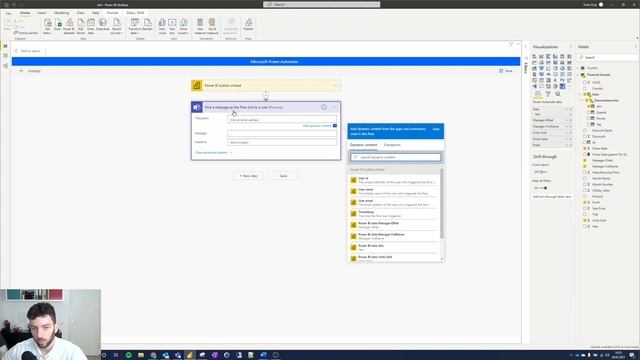Switch to the Expression tab

tap(392, 145)
